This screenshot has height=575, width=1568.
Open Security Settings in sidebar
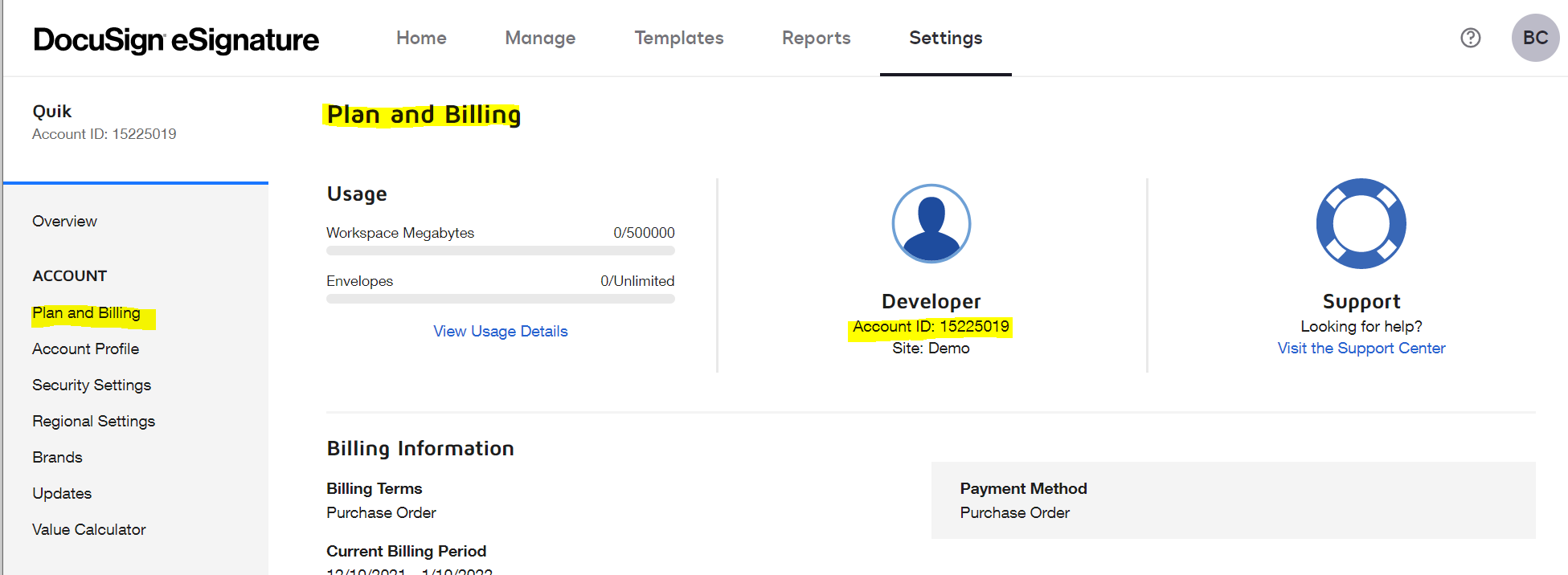pos(92,385)
